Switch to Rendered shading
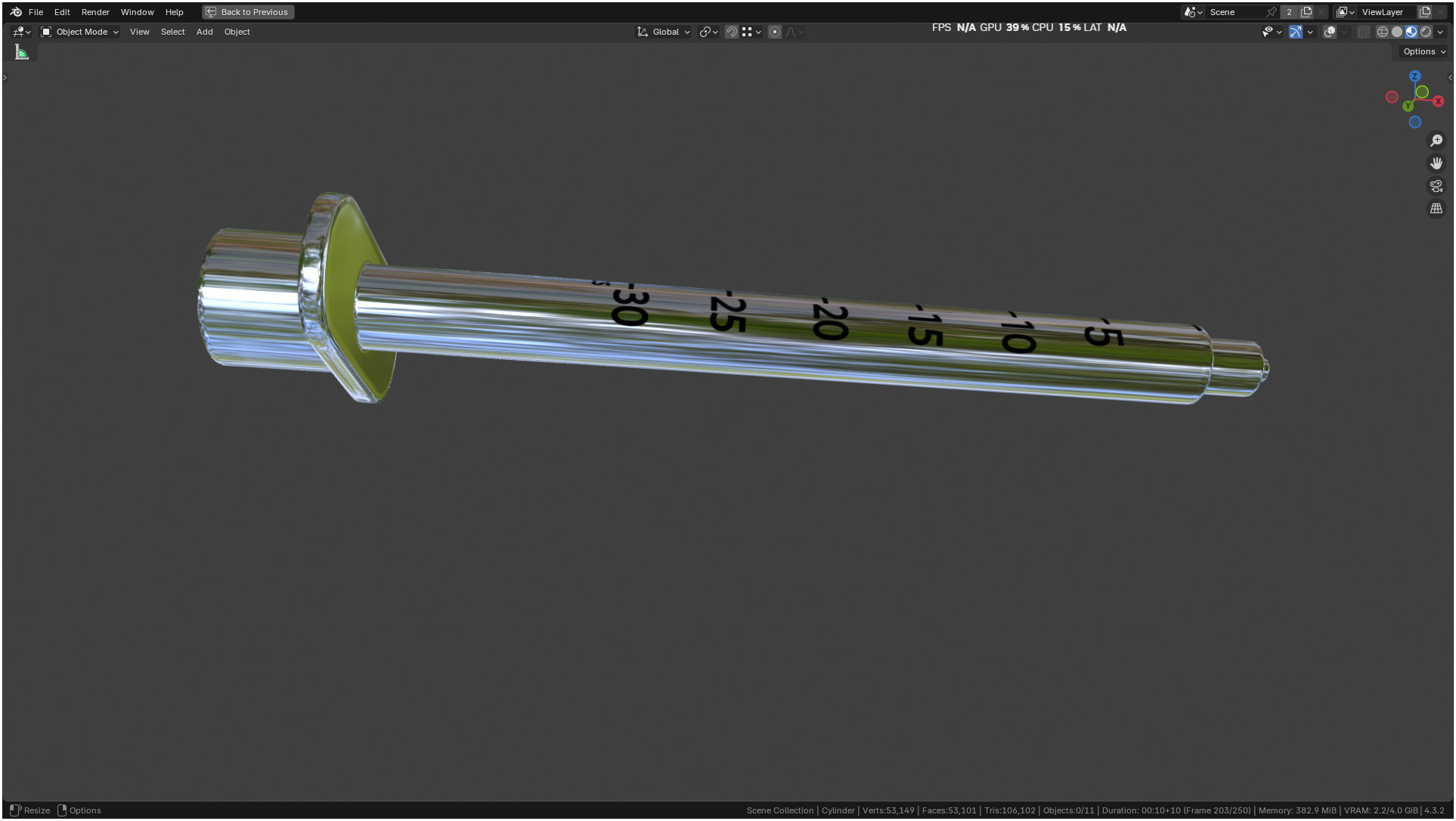Image resolution: width=1456 pixels, height=821 pixels. click(x=1426, y=32)
